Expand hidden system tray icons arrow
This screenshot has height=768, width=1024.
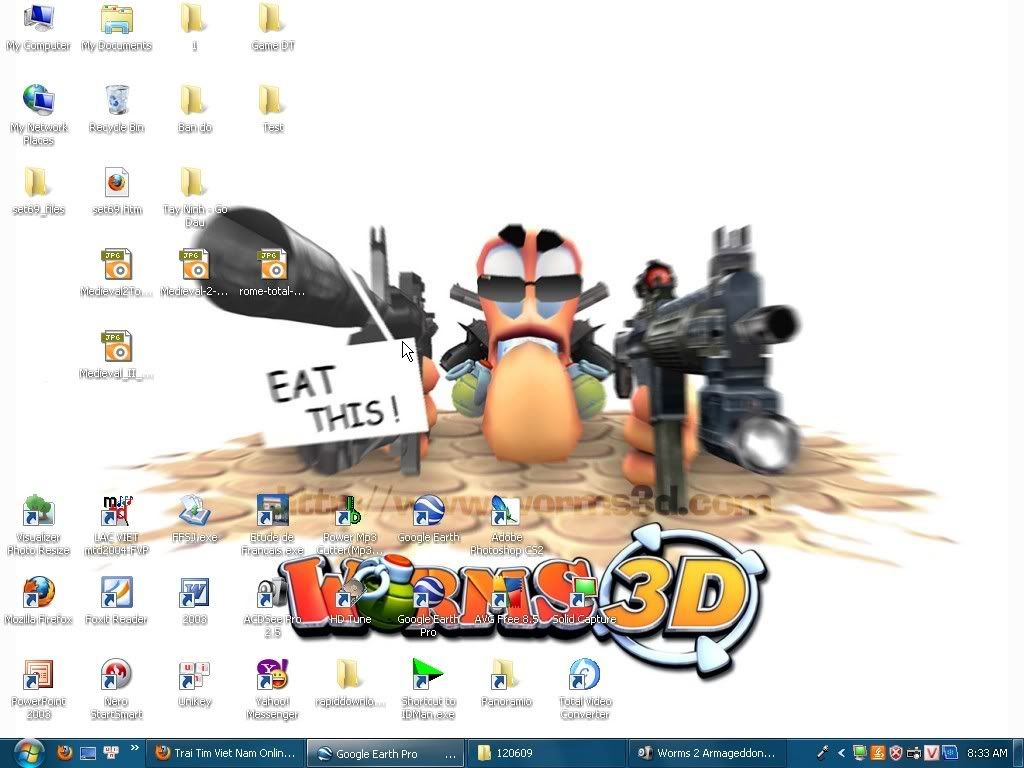coord(841,753)
